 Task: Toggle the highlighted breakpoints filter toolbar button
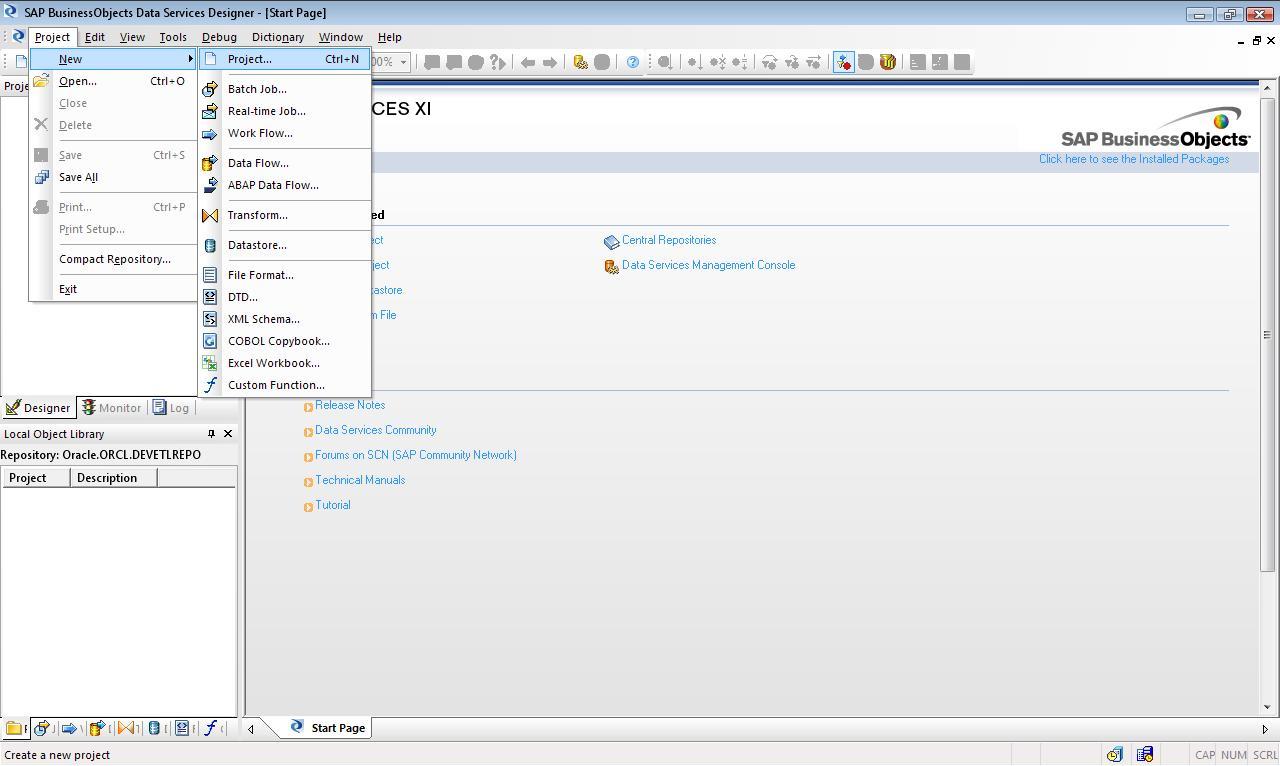(x=843, y=62)
